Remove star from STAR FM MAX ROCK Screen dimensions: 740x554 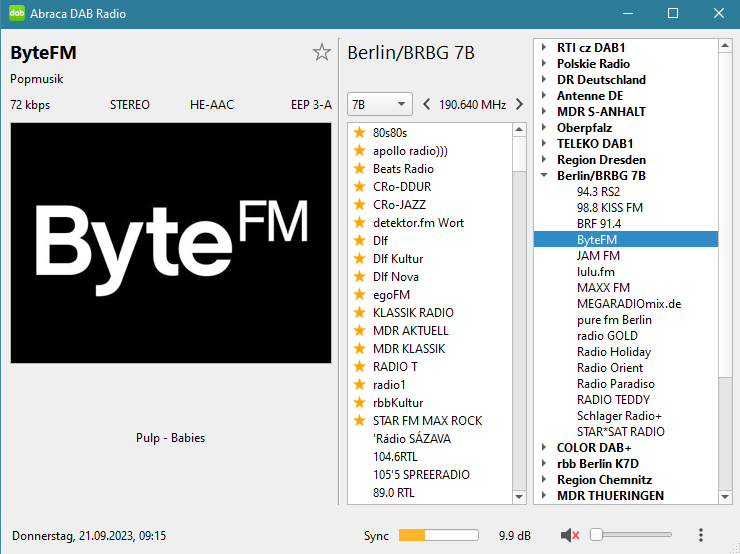click(360, 420)
